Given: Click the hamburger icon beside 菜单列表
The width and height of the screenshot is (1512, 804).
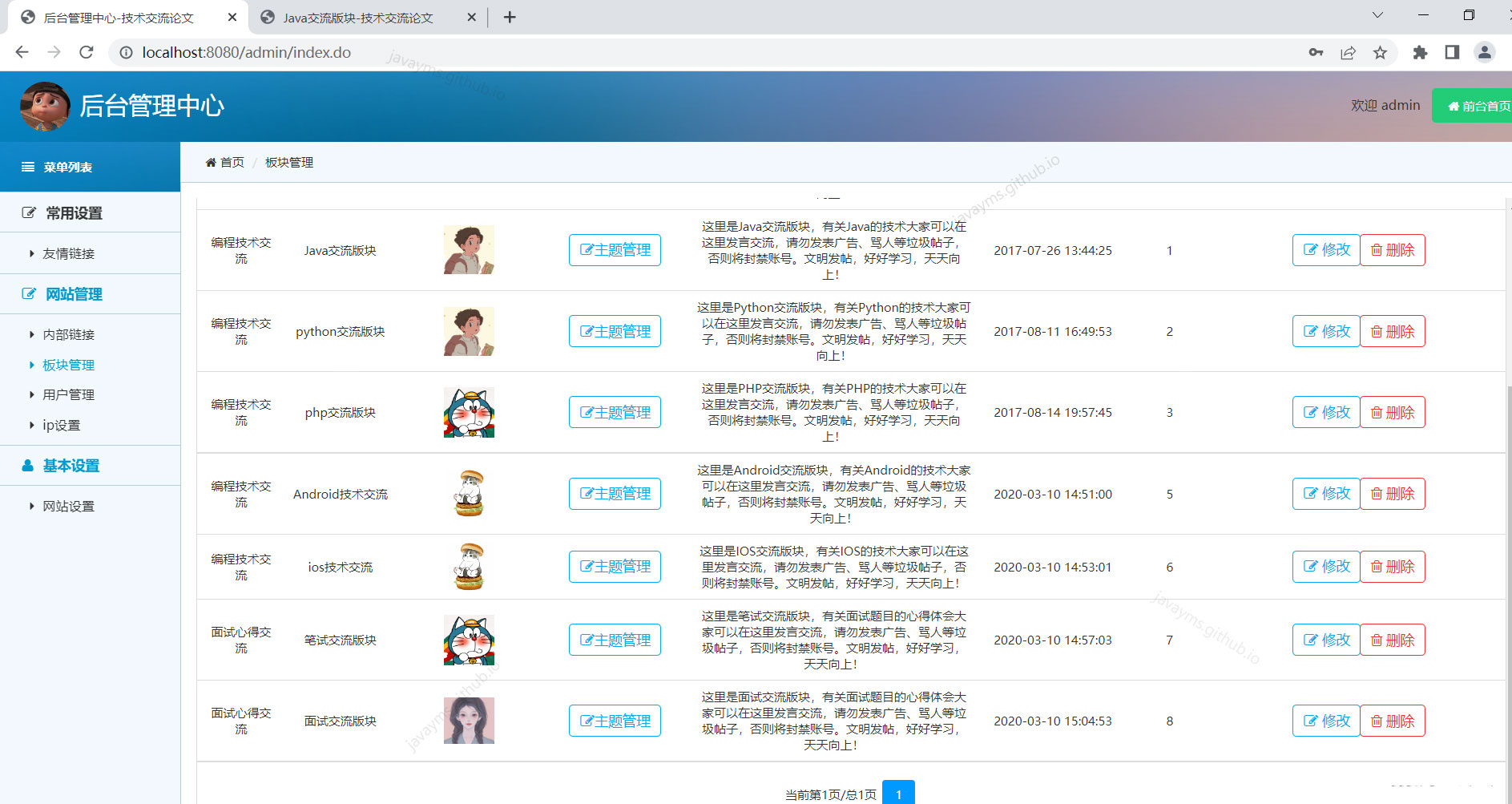Looking at the screenshot, I should click(26, 167).
